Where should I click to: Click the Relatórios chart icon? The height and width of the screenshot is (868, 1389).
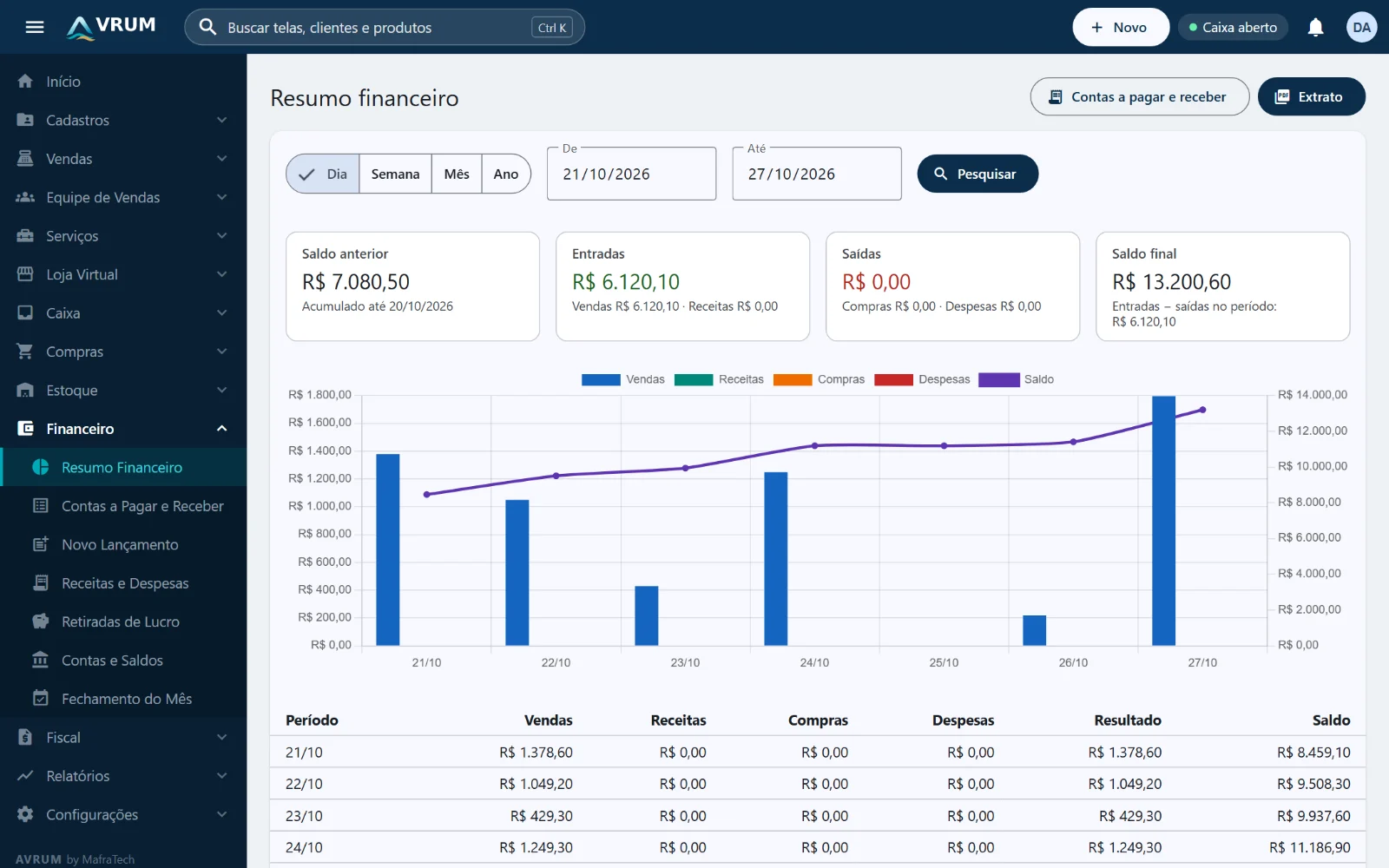25,775
